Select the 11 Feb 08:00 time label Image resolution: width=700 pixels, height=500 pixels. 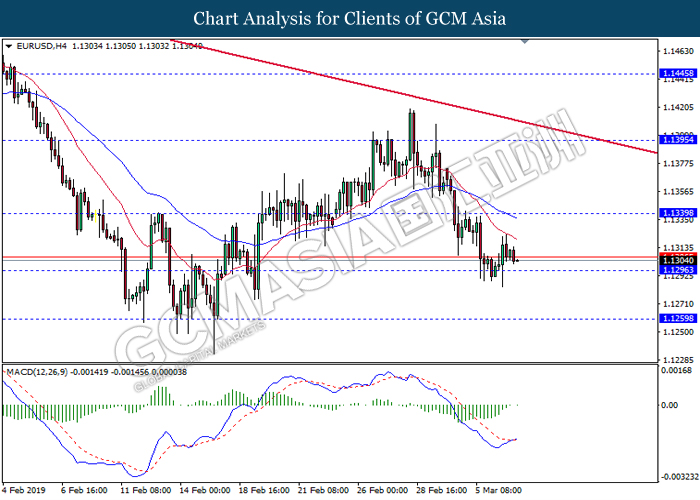click(146, 490)
